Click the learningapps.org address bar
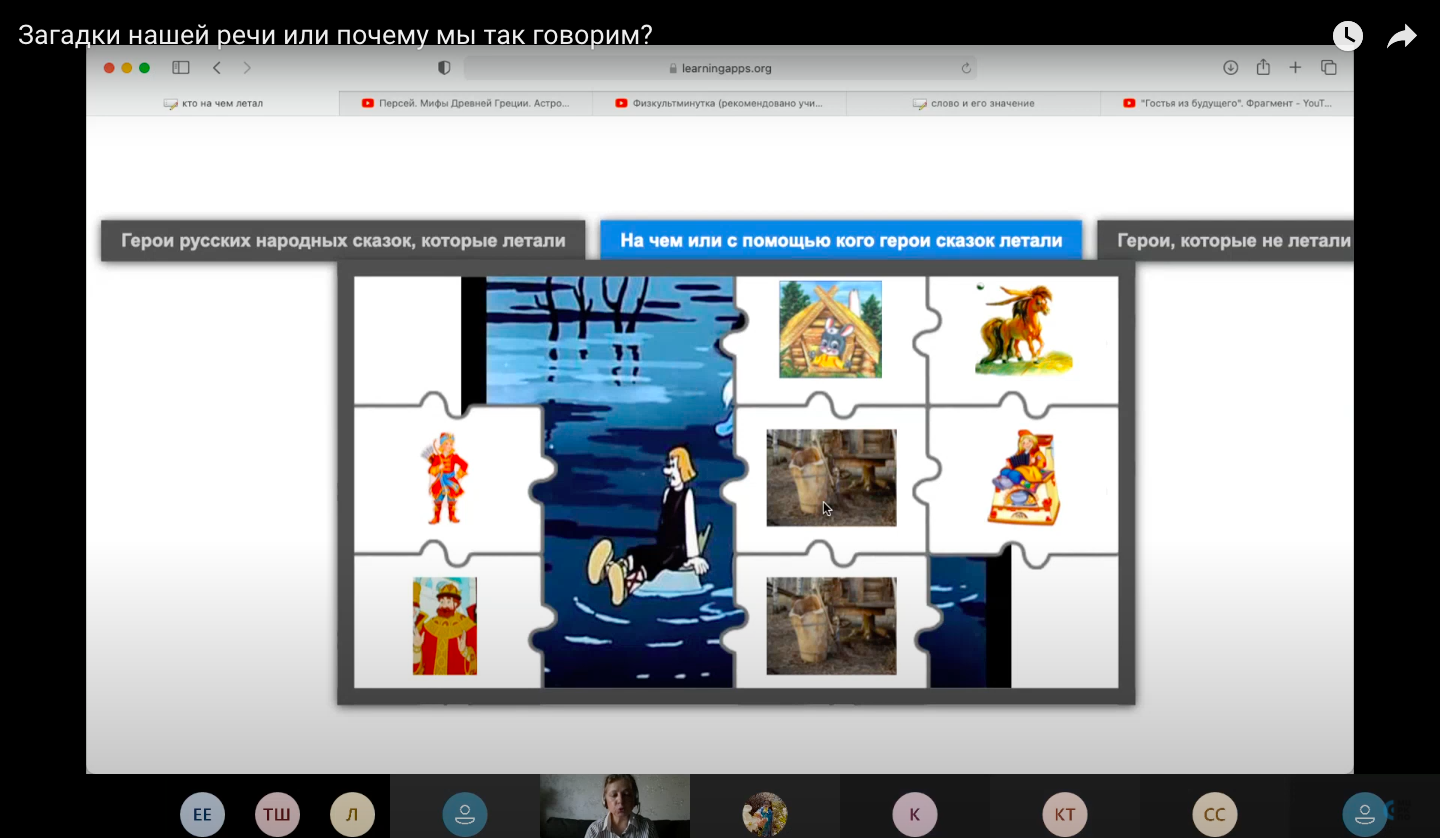This screenshot has height=838, width=1440. [x=720, y=68]
